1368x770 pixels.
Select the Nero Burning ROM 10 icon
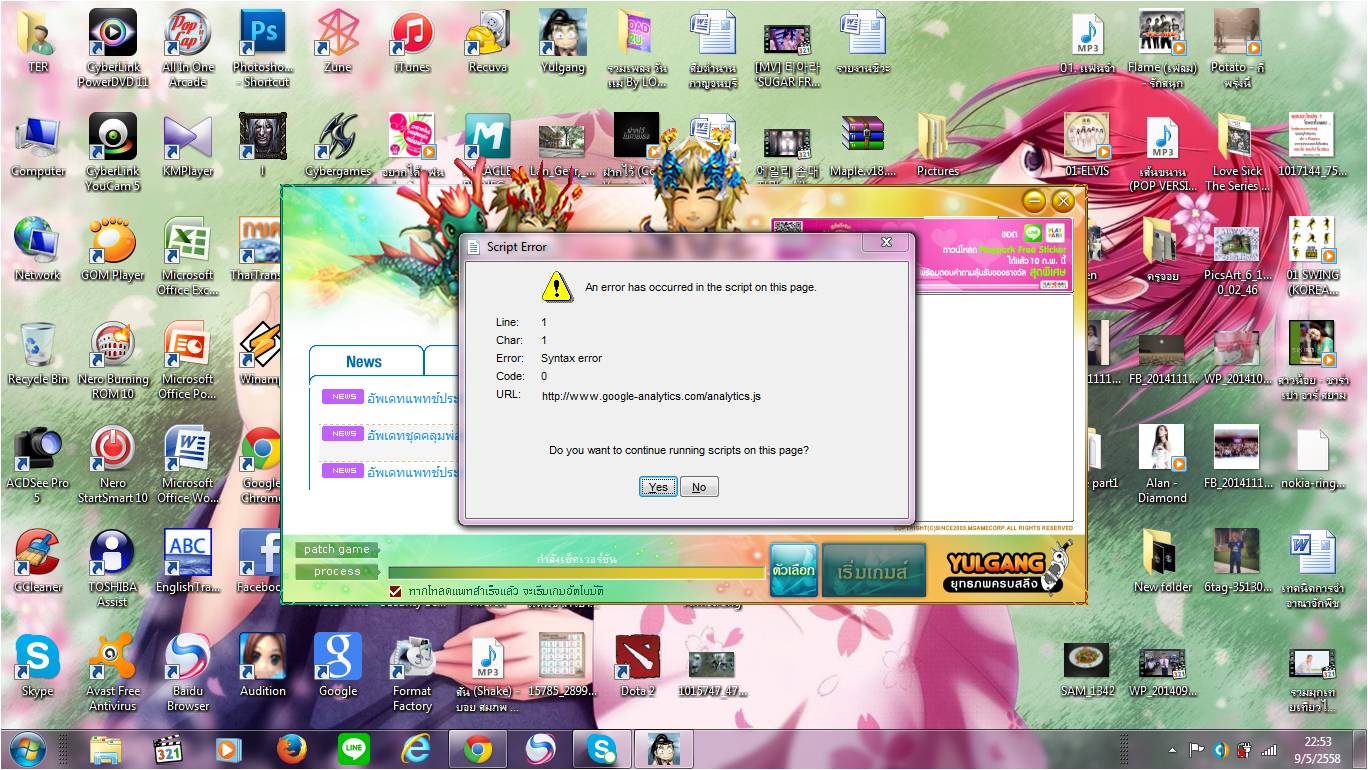coord(113,360)
